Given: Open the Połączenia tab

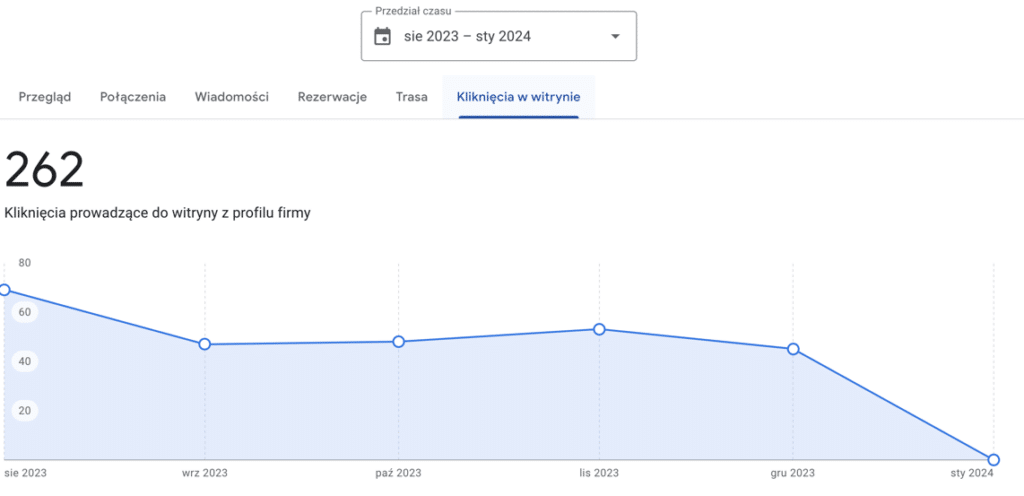Looking at the screenshot, I should coord(133,97).
